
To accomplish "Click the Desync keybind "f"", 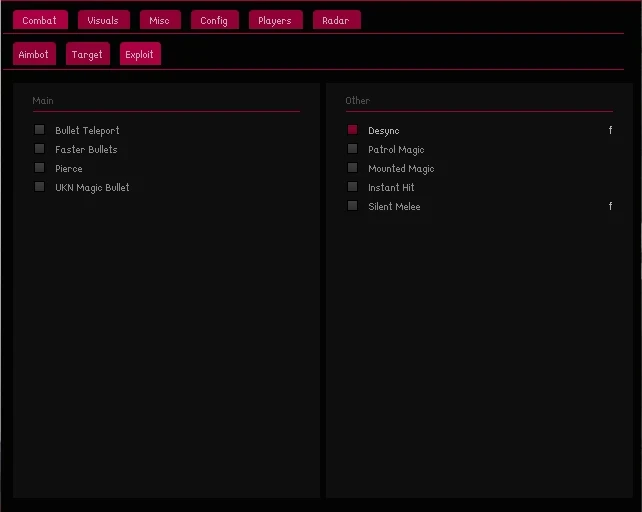I will (610, 130).
